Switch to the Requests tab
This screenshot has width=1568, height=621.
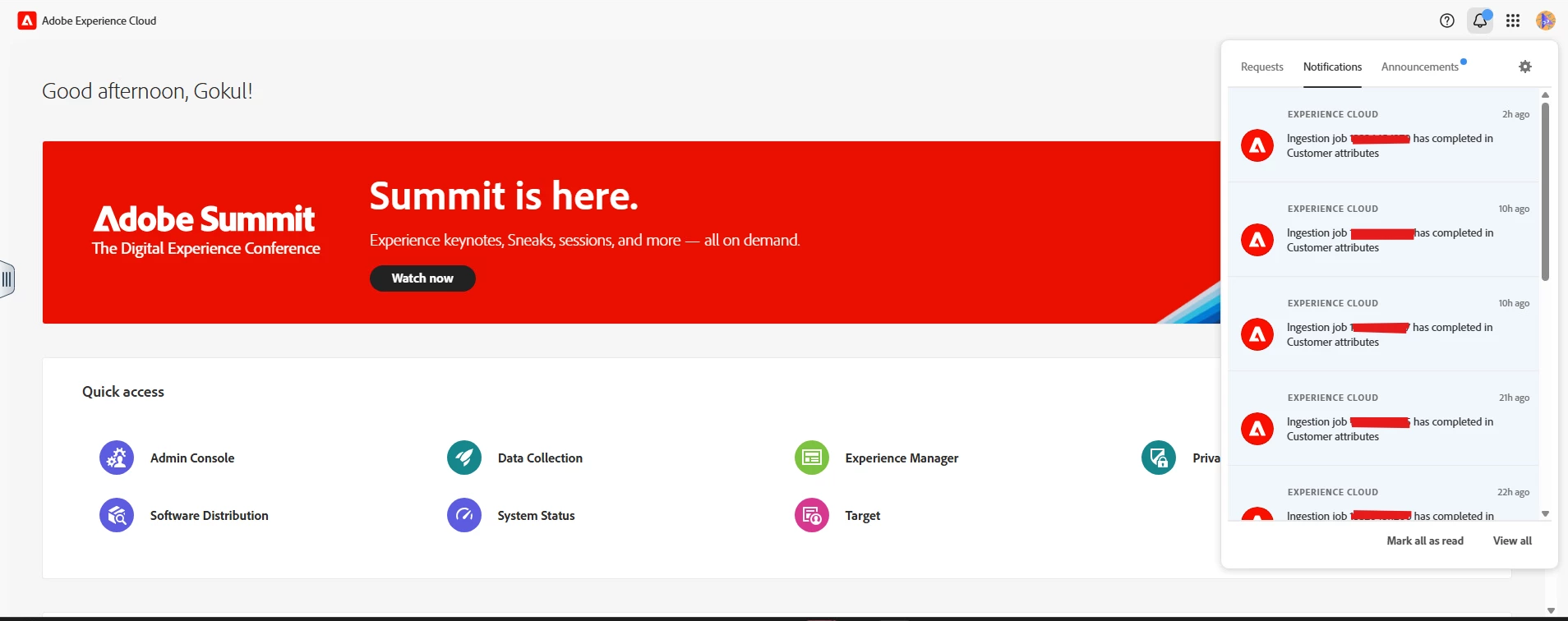click(x=1261, y=67)
